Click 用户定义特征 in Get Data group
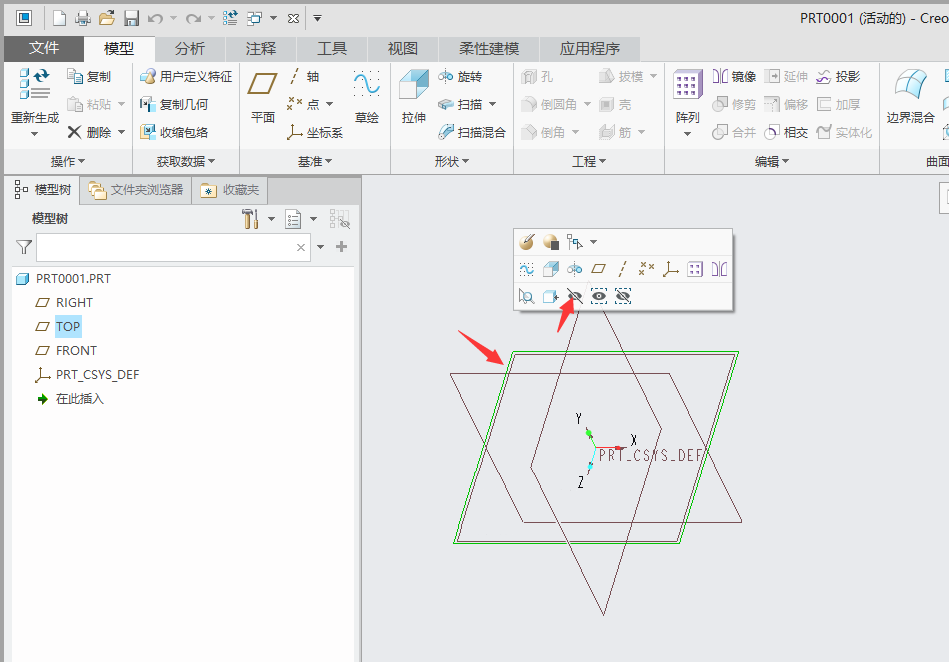Image resolution: width=949 pixels, height=662 pixels. click(x=186, y=77)
